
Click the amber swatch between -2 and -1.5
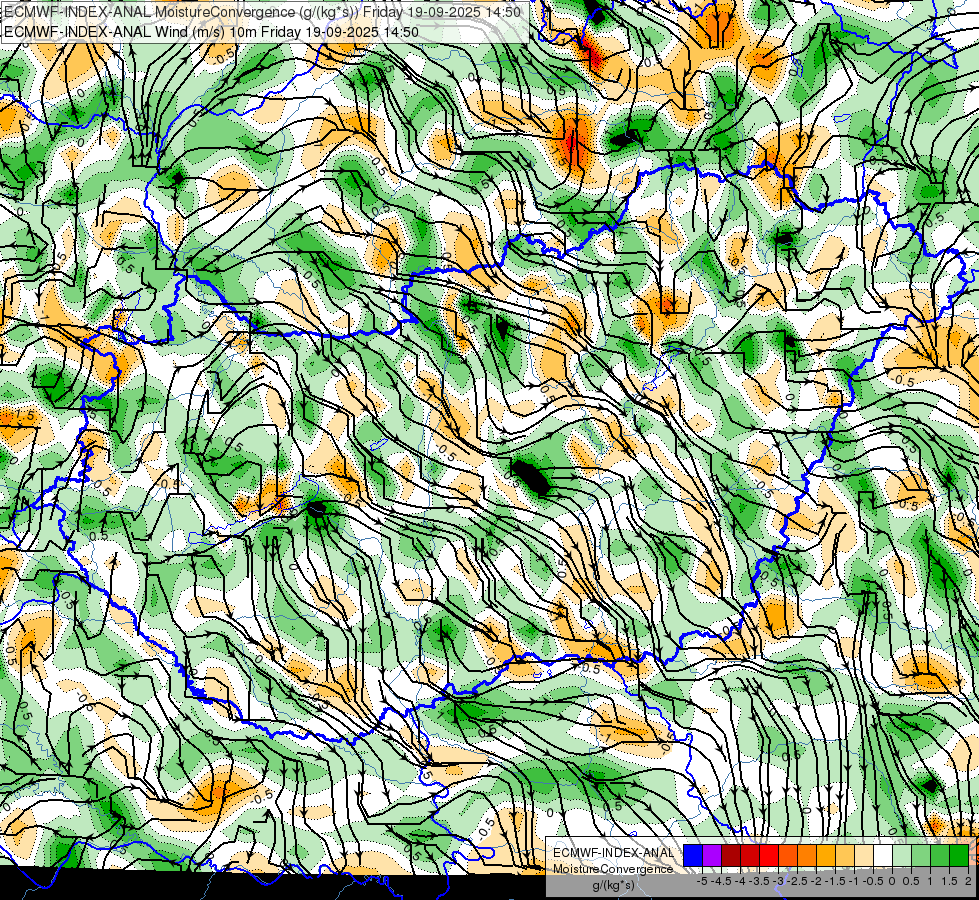[826, 855]
